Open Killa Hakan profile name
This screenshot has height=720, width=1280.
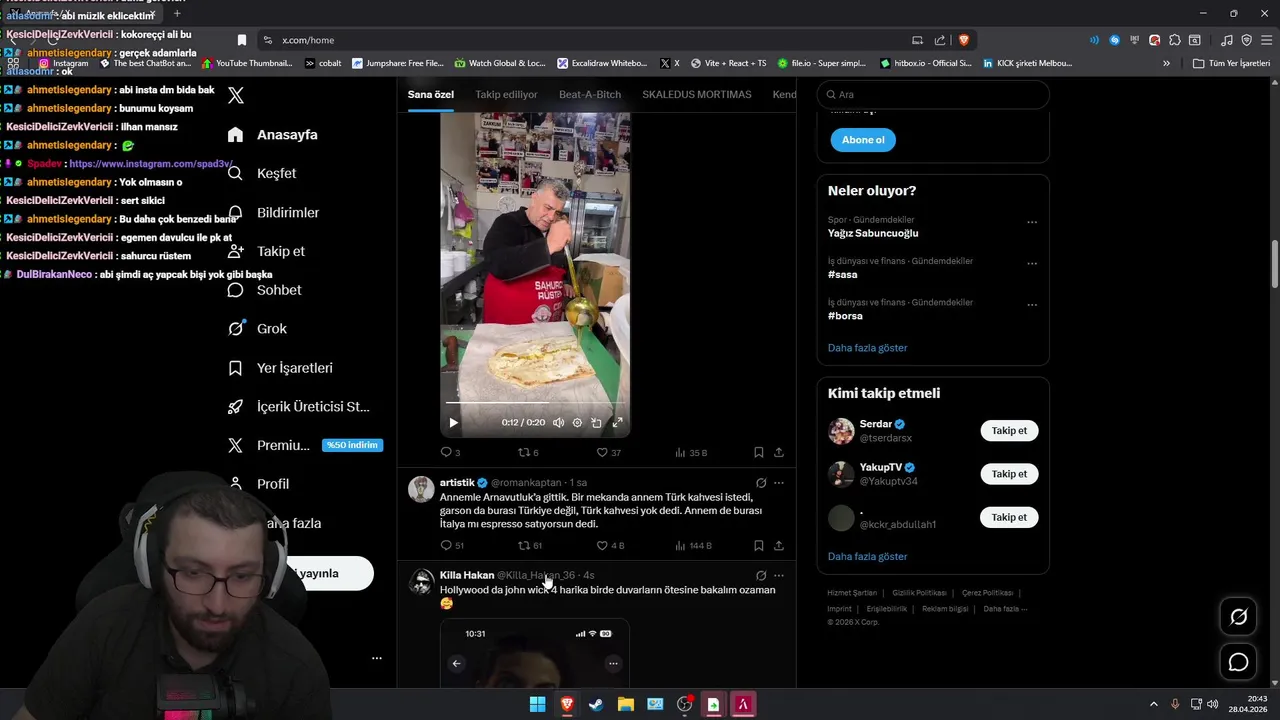tap(467, 575)
